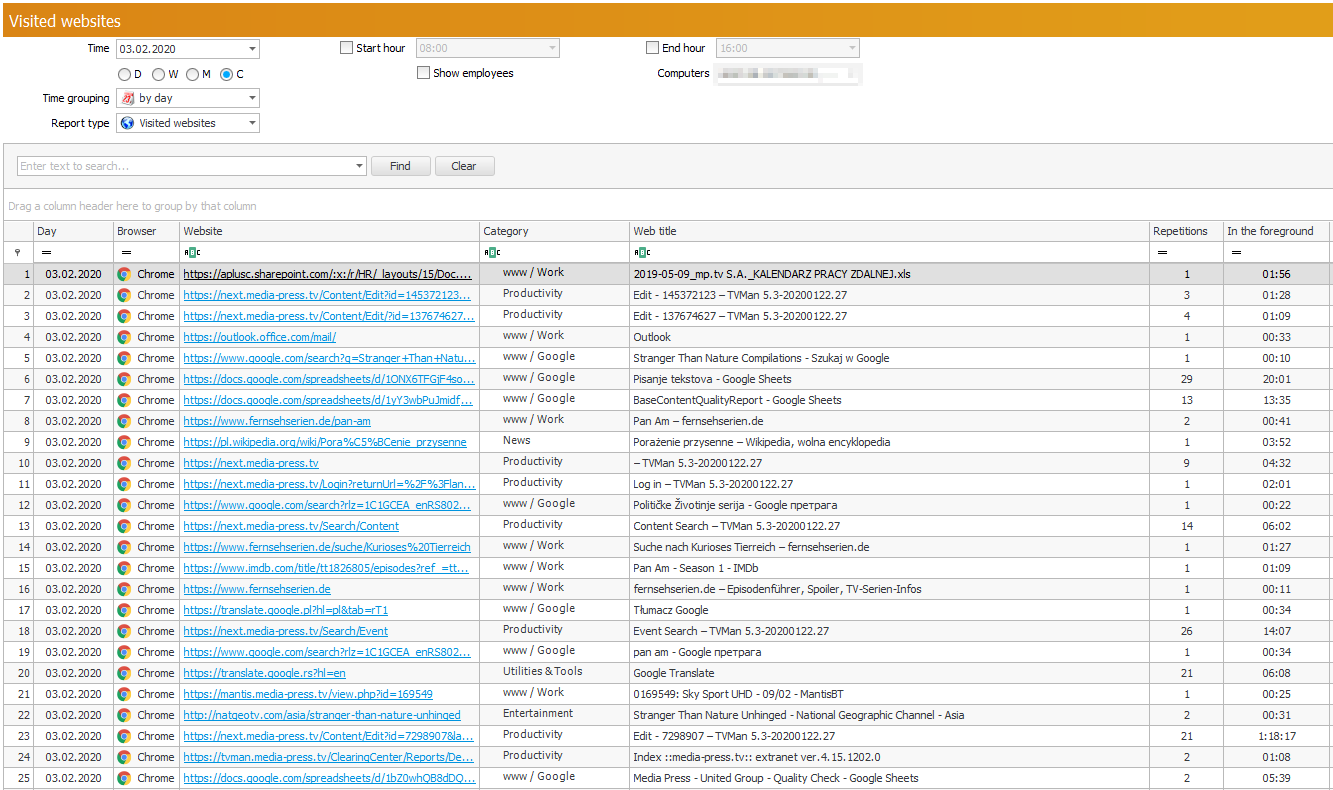Select the W radio button
Image resolution: width=1333 pixels, height=790 pixels.
click(x=158, y=74)
